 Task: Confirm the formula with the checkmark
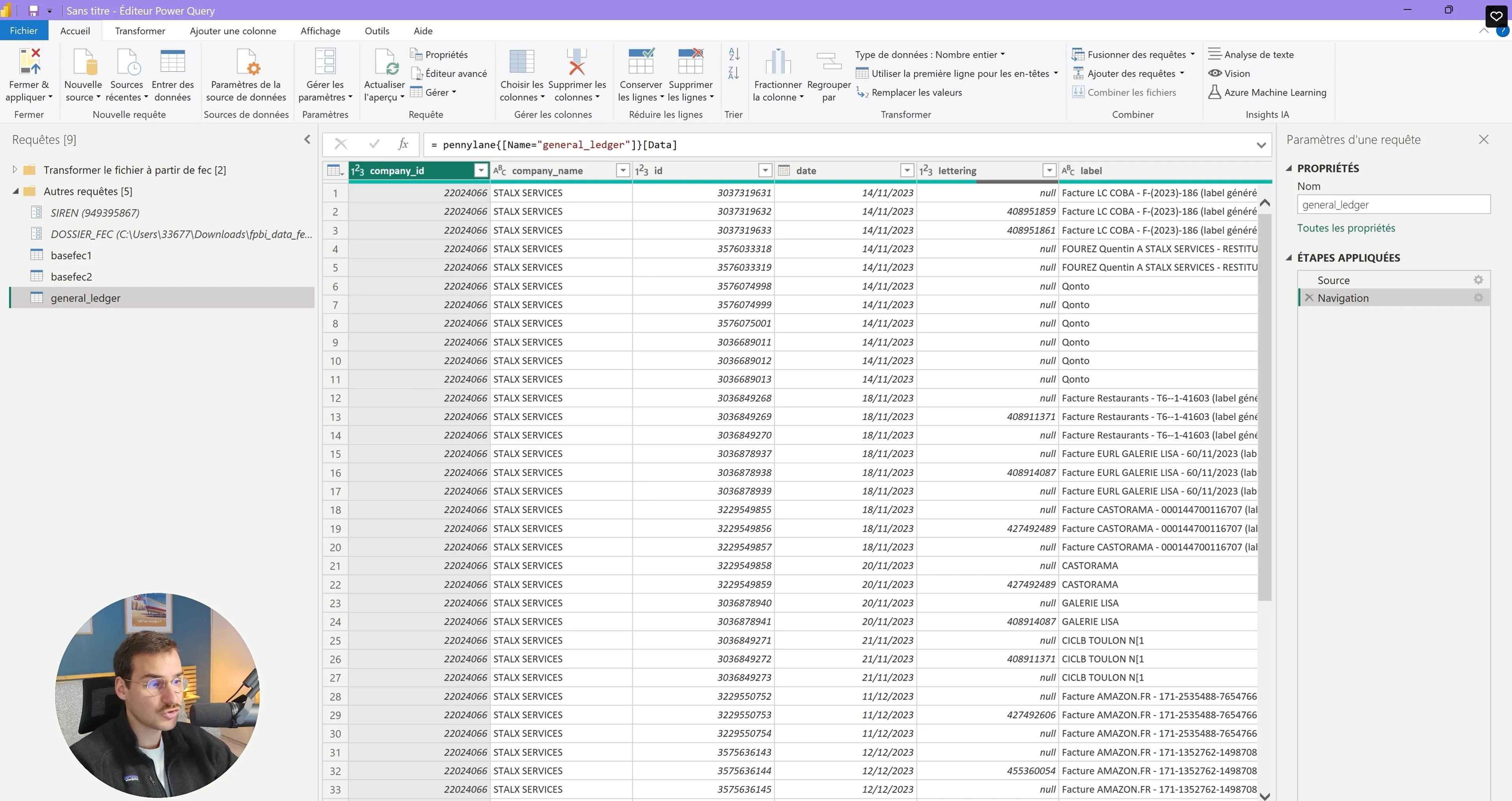click(x=374, y=144)
